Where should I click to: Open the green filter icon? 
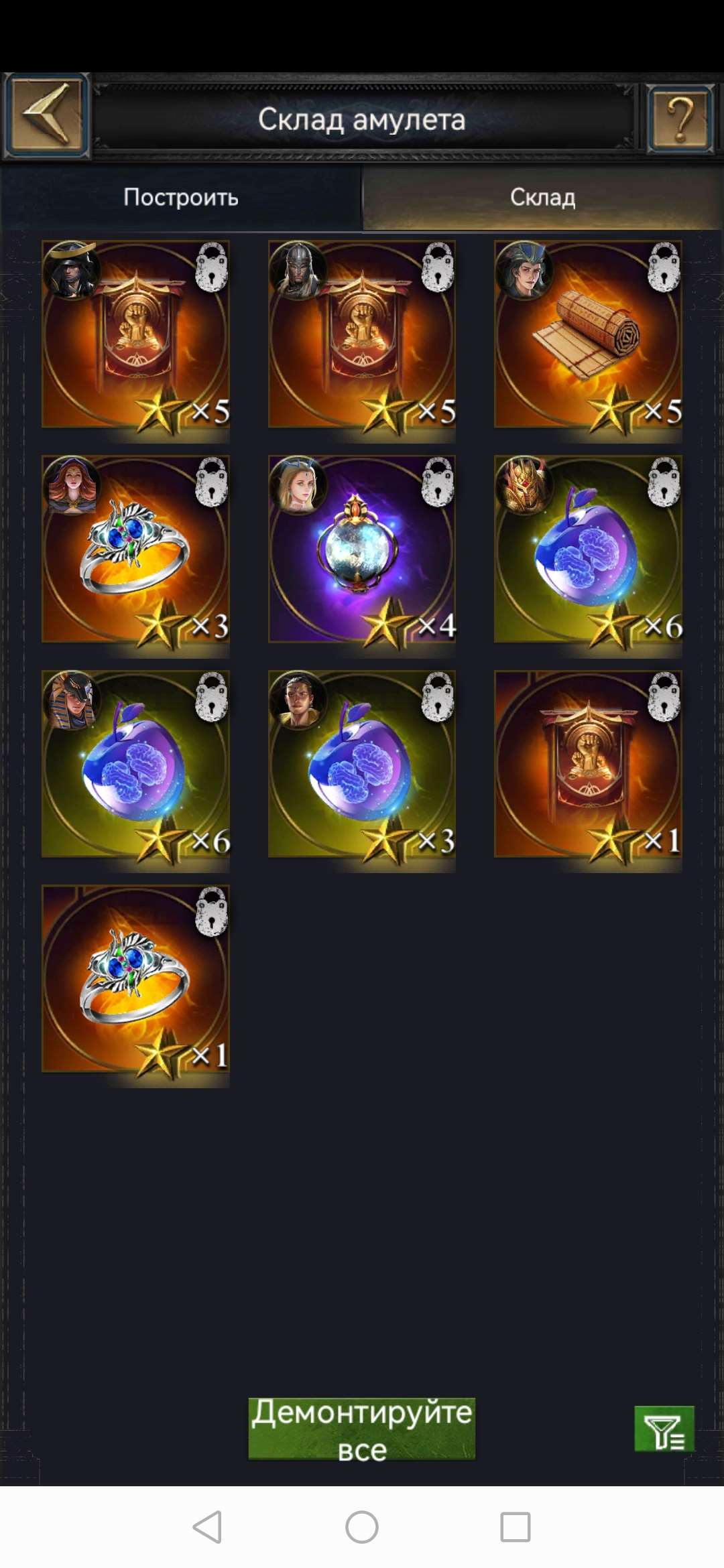664,1429
